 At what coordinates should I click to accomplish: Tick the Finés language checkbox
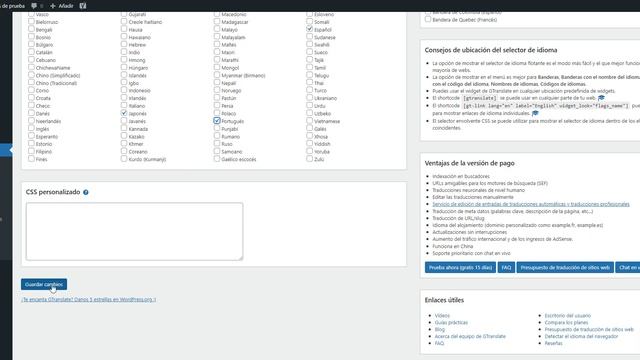click(x=31, y=159)
